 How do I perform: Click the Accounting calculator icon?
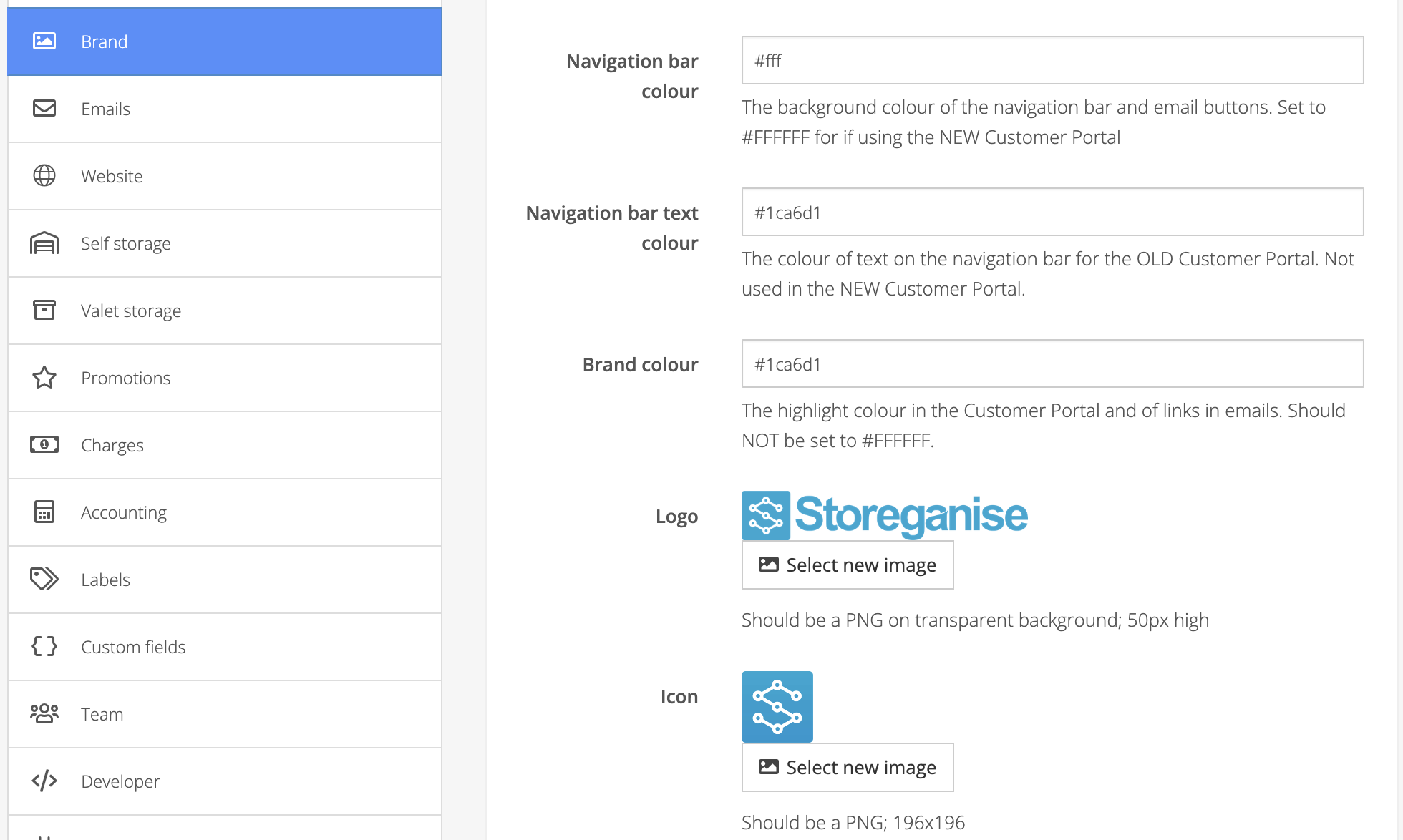tap(44, 512)
